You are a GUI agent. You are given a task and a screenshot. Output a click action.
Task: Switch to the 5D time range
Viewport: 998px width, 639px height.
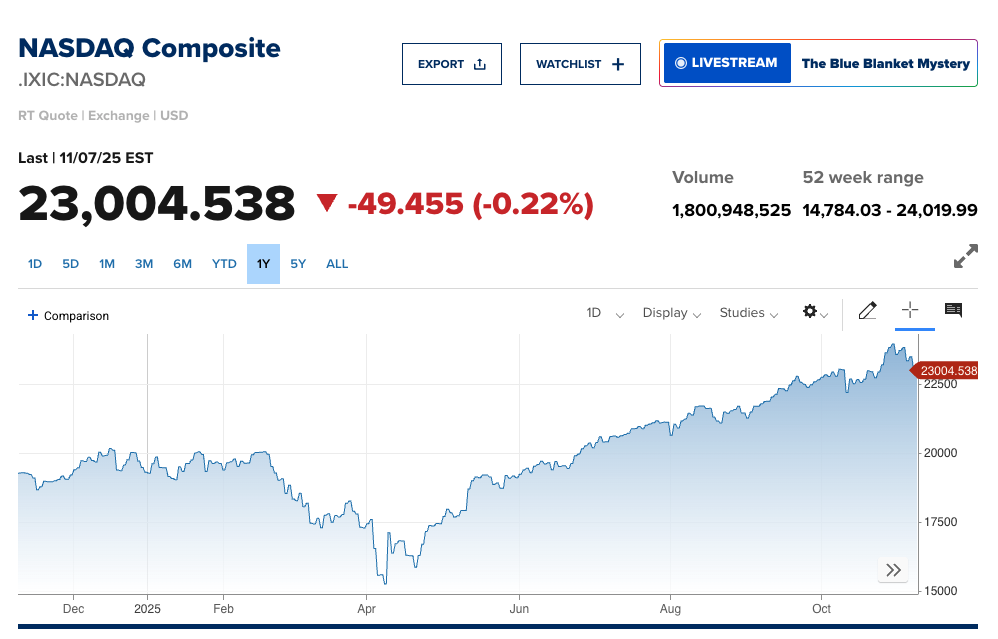click(70, 264)
